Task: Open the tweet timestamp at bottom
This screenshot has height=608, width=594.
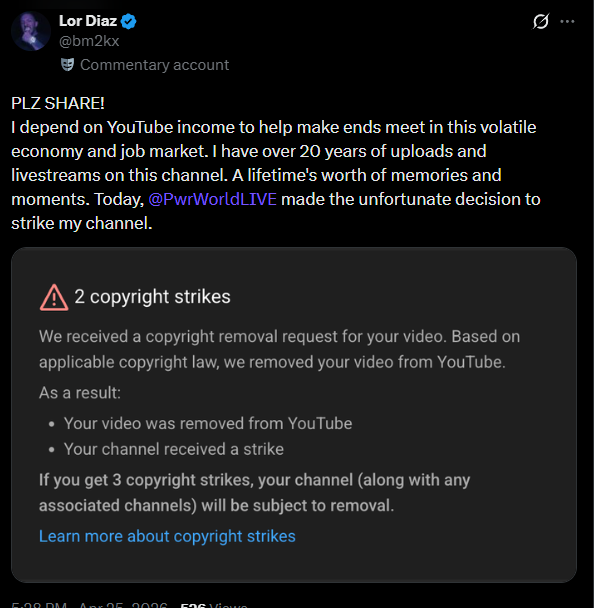Action: click(90, 605)
